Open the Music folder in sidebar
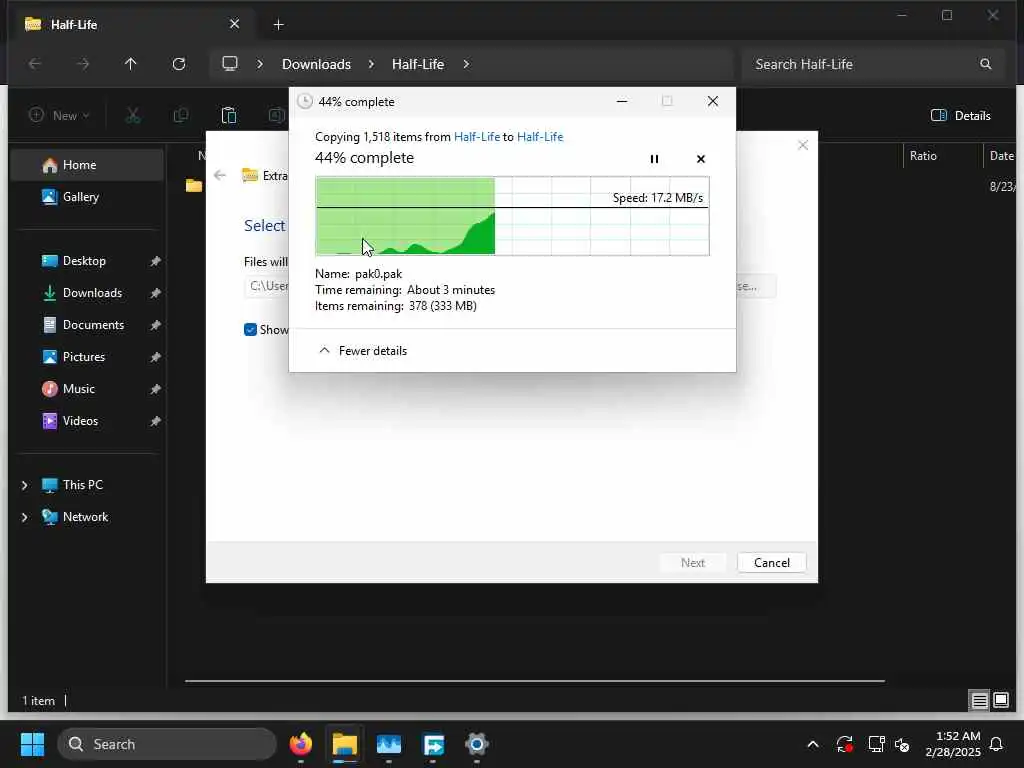 tap(78, 389)
